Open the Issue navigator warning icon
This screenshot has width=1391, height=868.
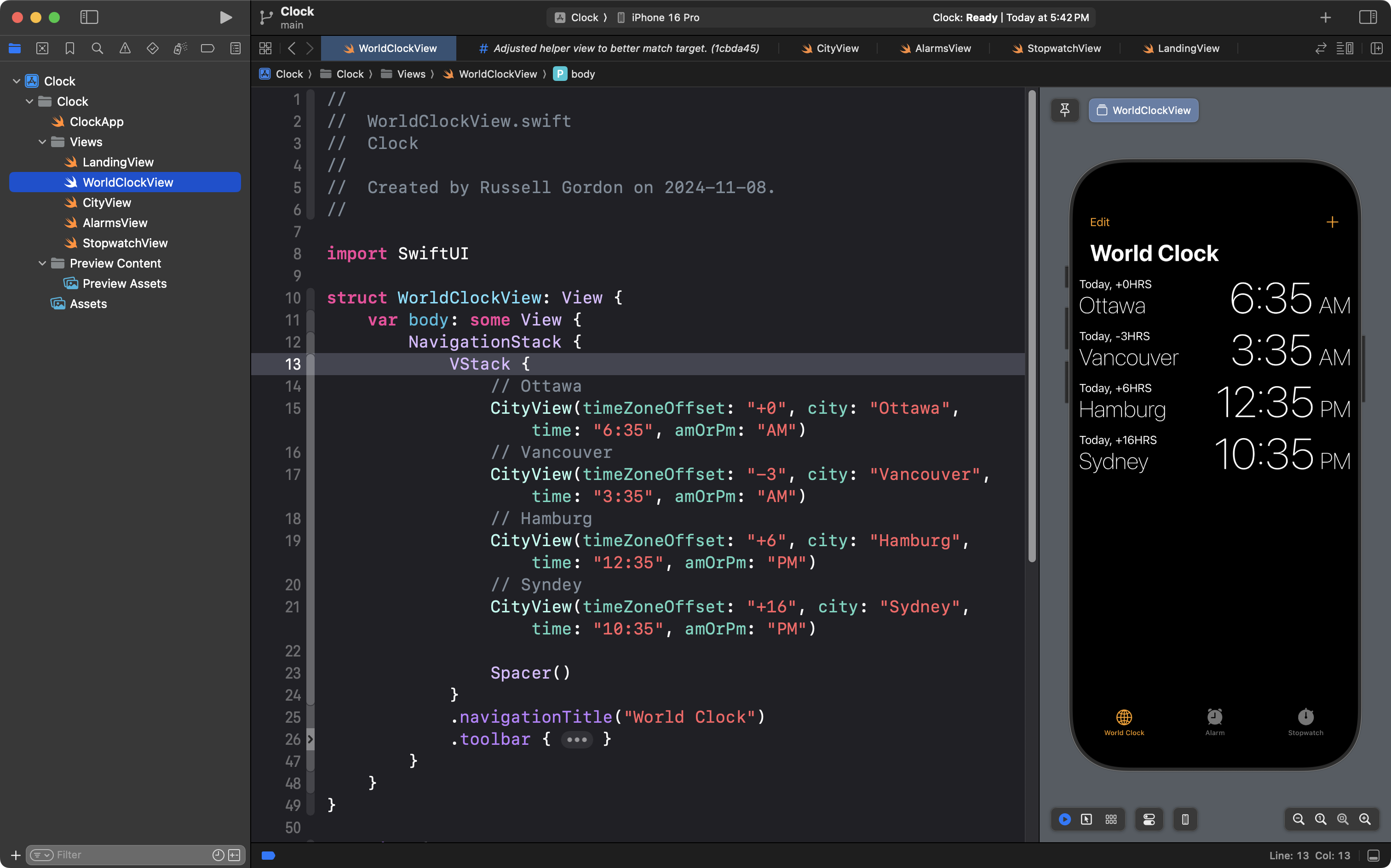click(125, 48)
